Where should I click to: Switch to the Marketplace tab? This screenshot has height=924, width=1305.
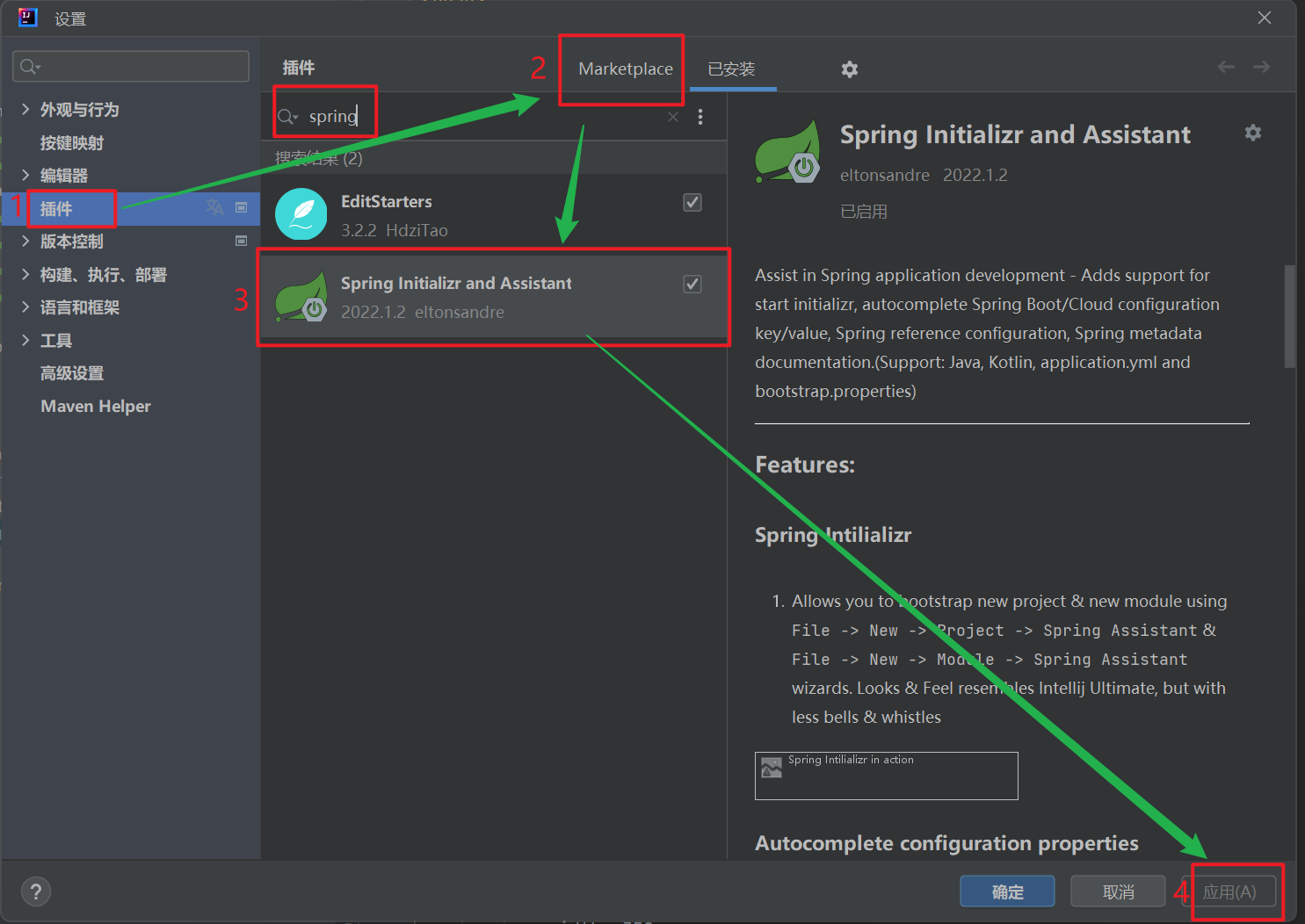(x=625, y=69)
